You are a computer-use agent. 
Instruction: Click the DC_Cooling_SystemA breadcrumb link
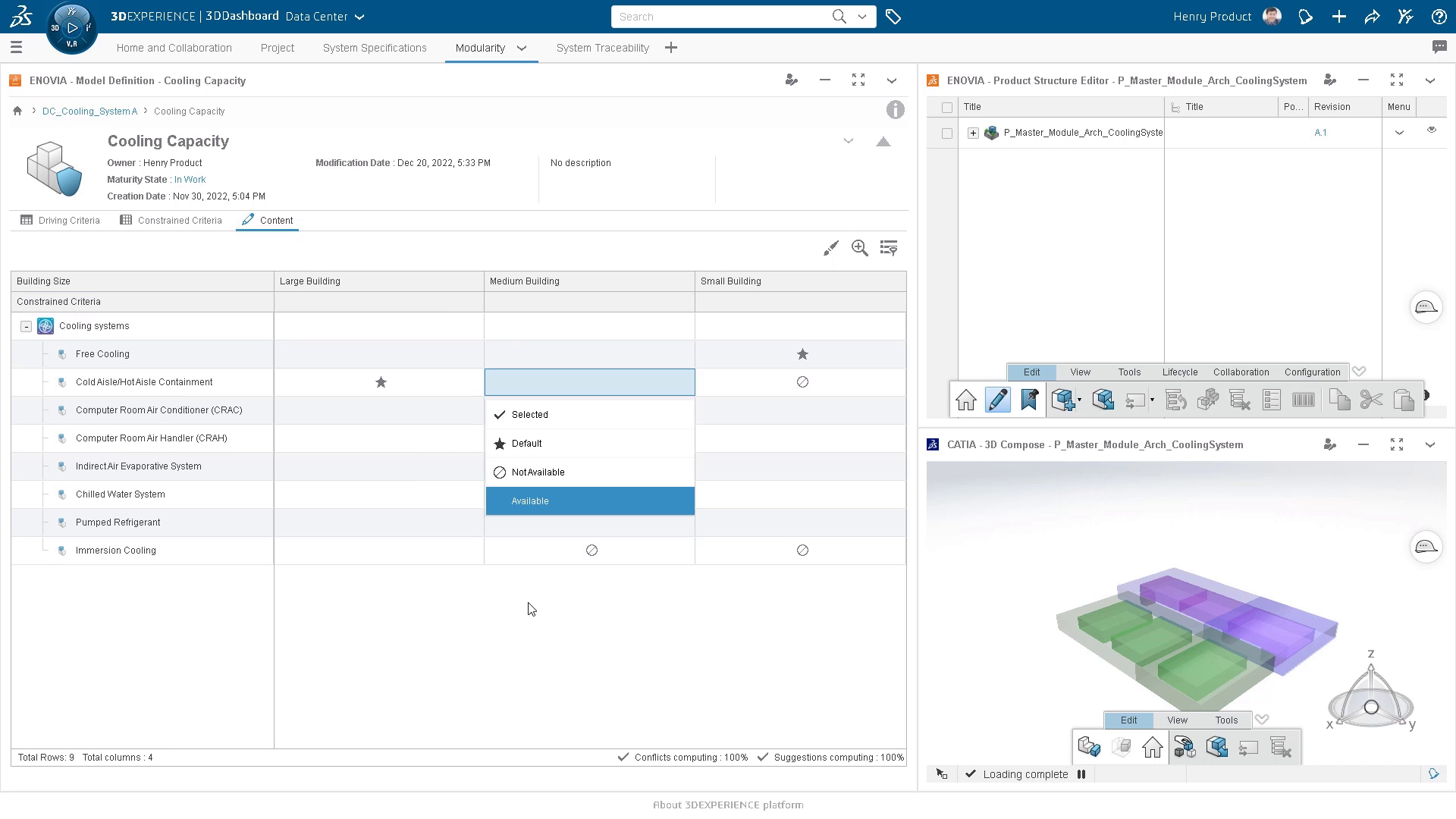point(89,111)
